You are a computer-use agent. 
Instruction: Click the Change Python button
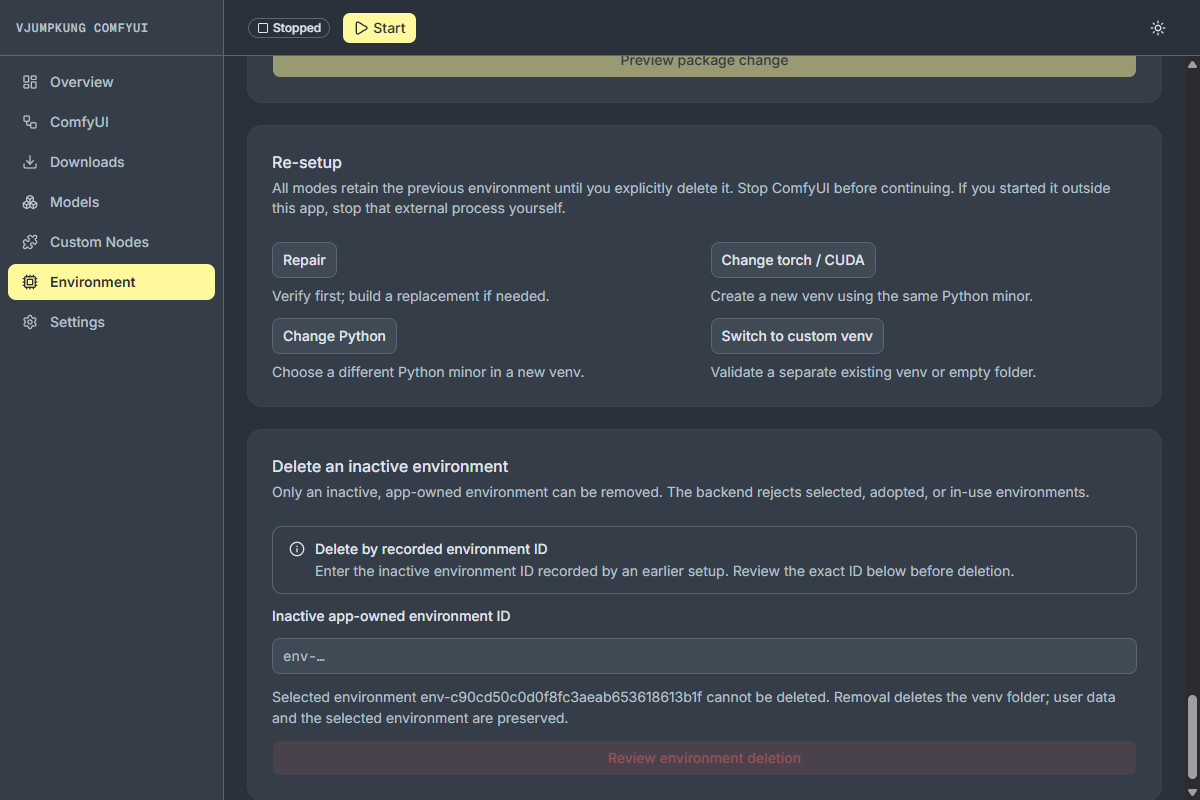coord(334,336)
